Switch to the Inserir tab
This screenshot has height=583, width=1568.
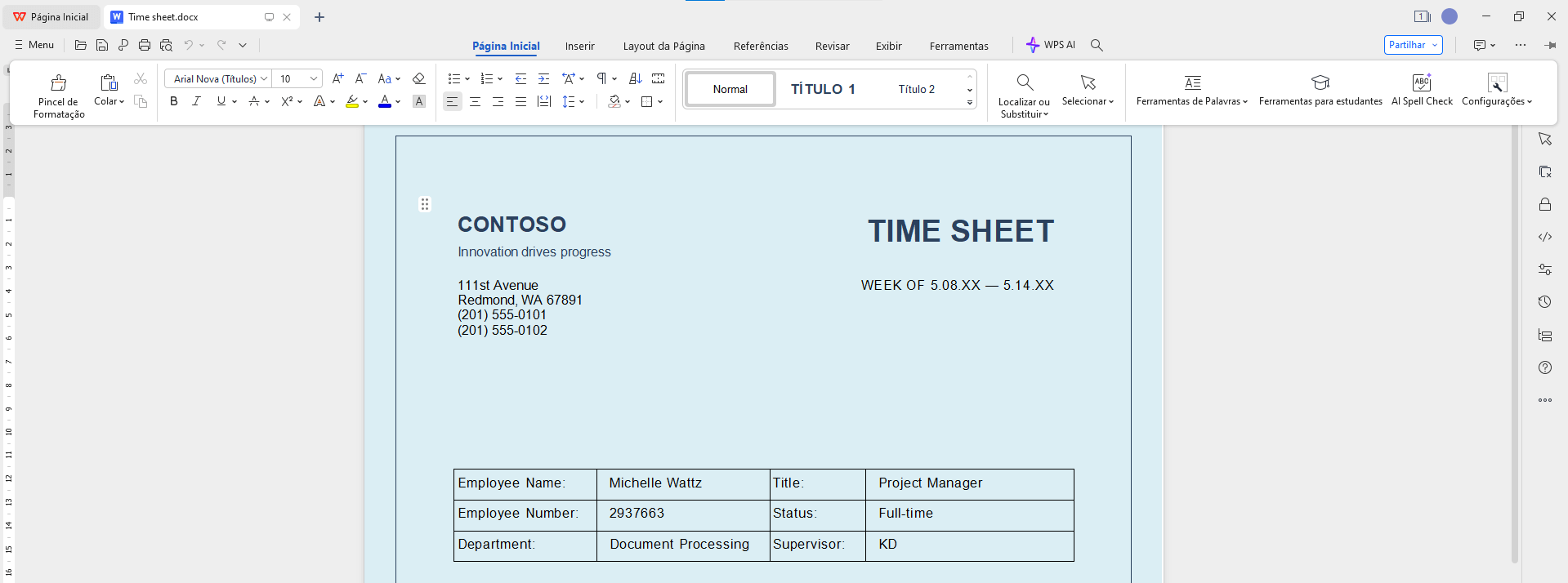pos(580,46)
